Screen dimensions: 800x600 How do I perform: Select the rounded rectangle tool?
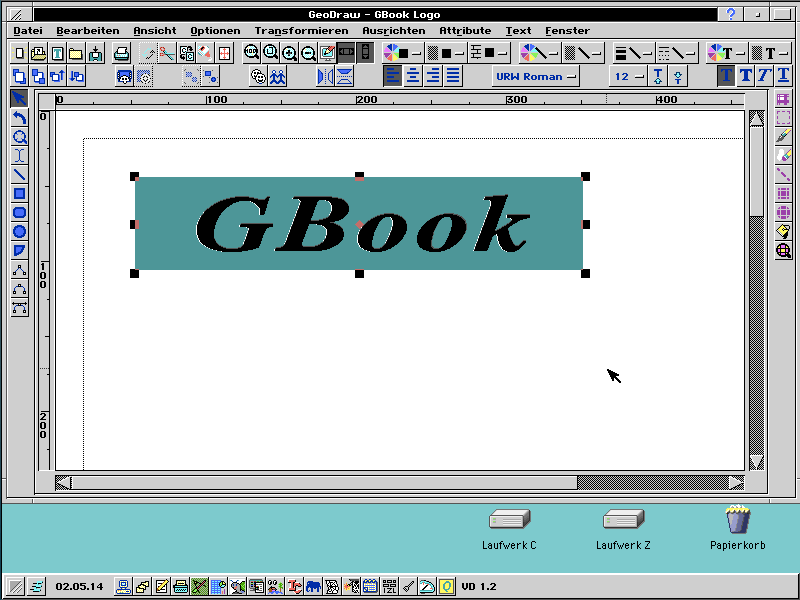click(20, 212)
